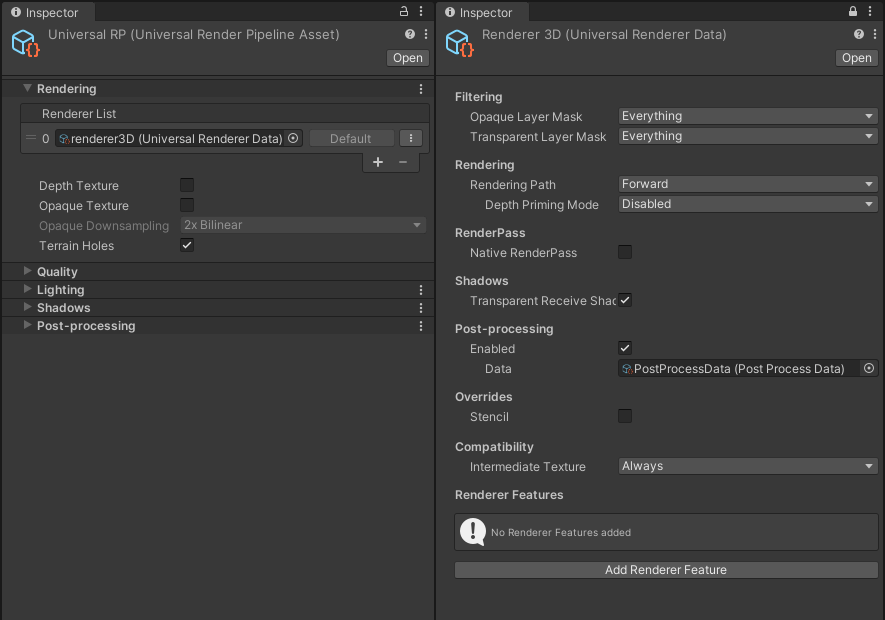Open Intermediate Texture dropdown
Image resolution: width=885 pixels, height=620 pixels.
tap(748, 466)
